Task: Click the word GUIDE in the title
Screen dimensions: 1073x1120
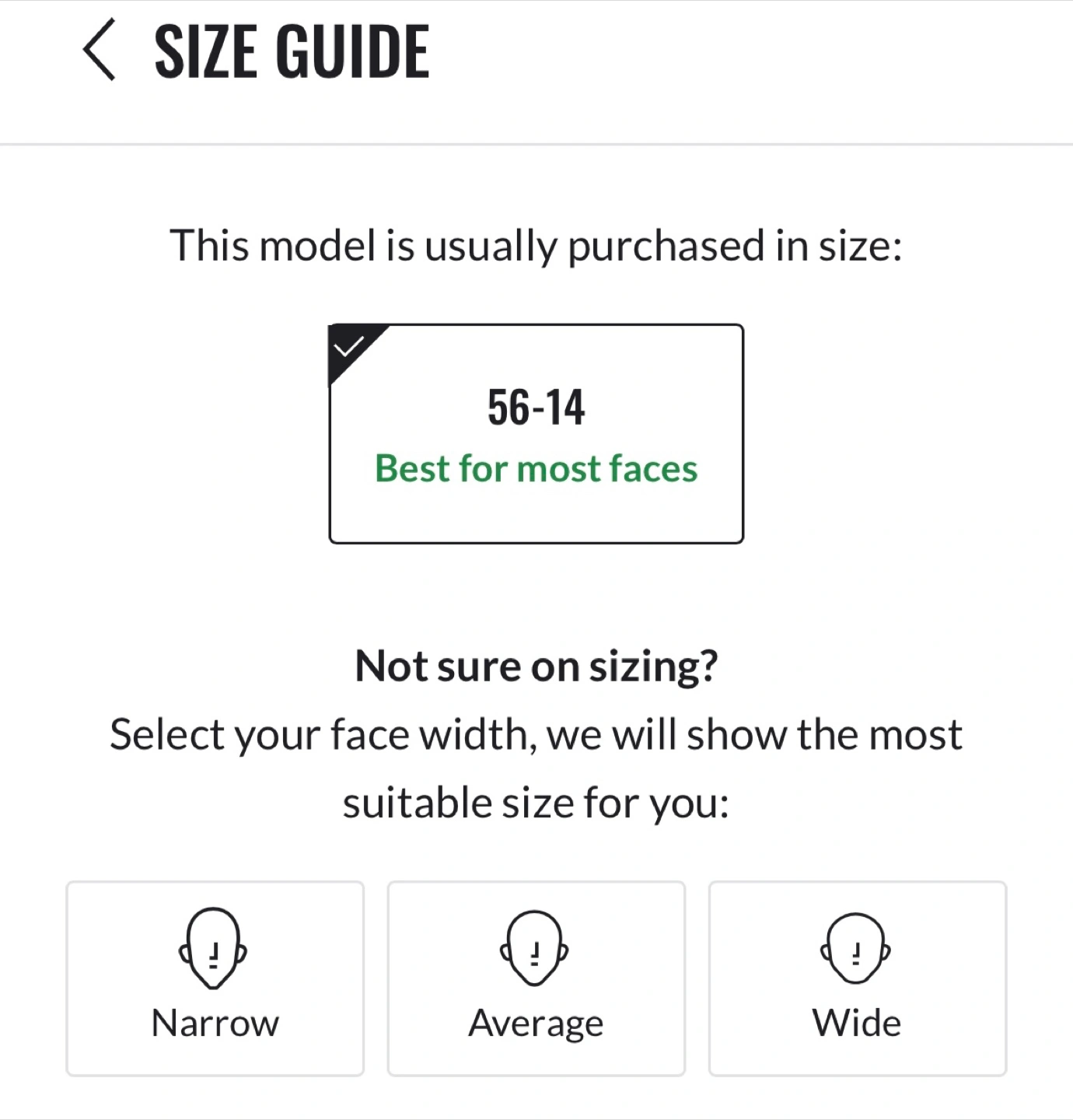Action: [352, 51]
